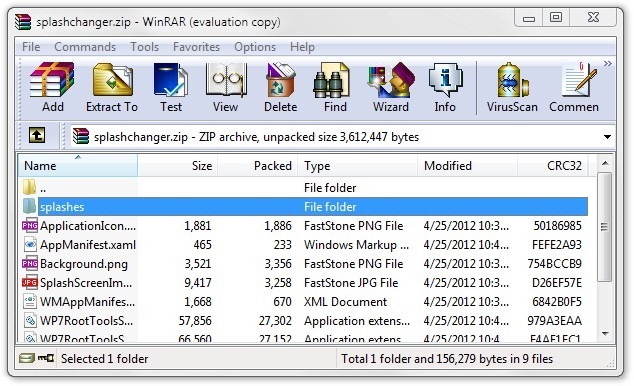
Task: Open the Help menu
Action: (x=302, y=47)
